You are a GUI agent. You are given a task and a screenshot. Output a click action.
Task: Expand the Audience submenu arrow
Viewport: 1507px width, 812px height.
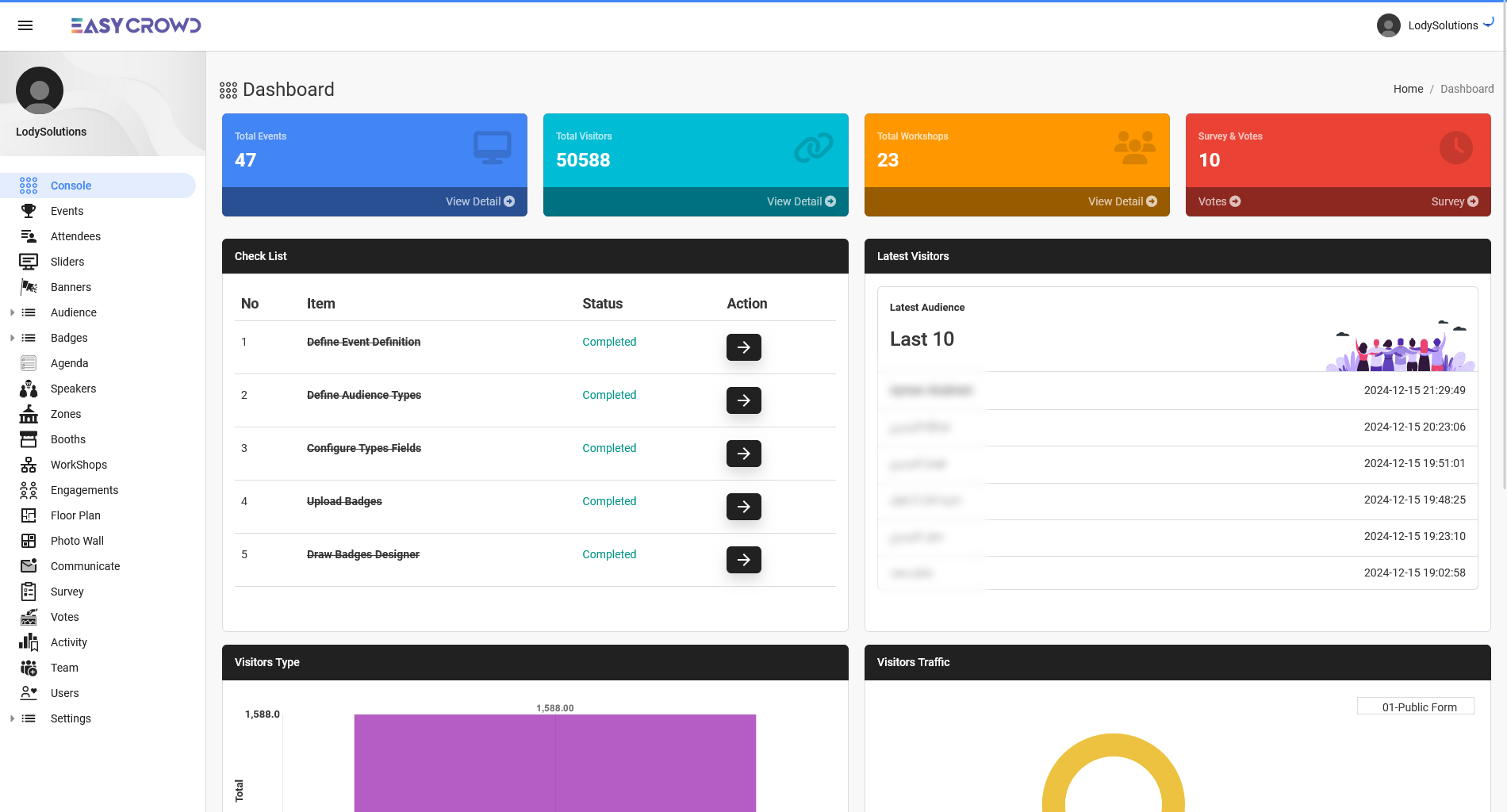(12, 312)
